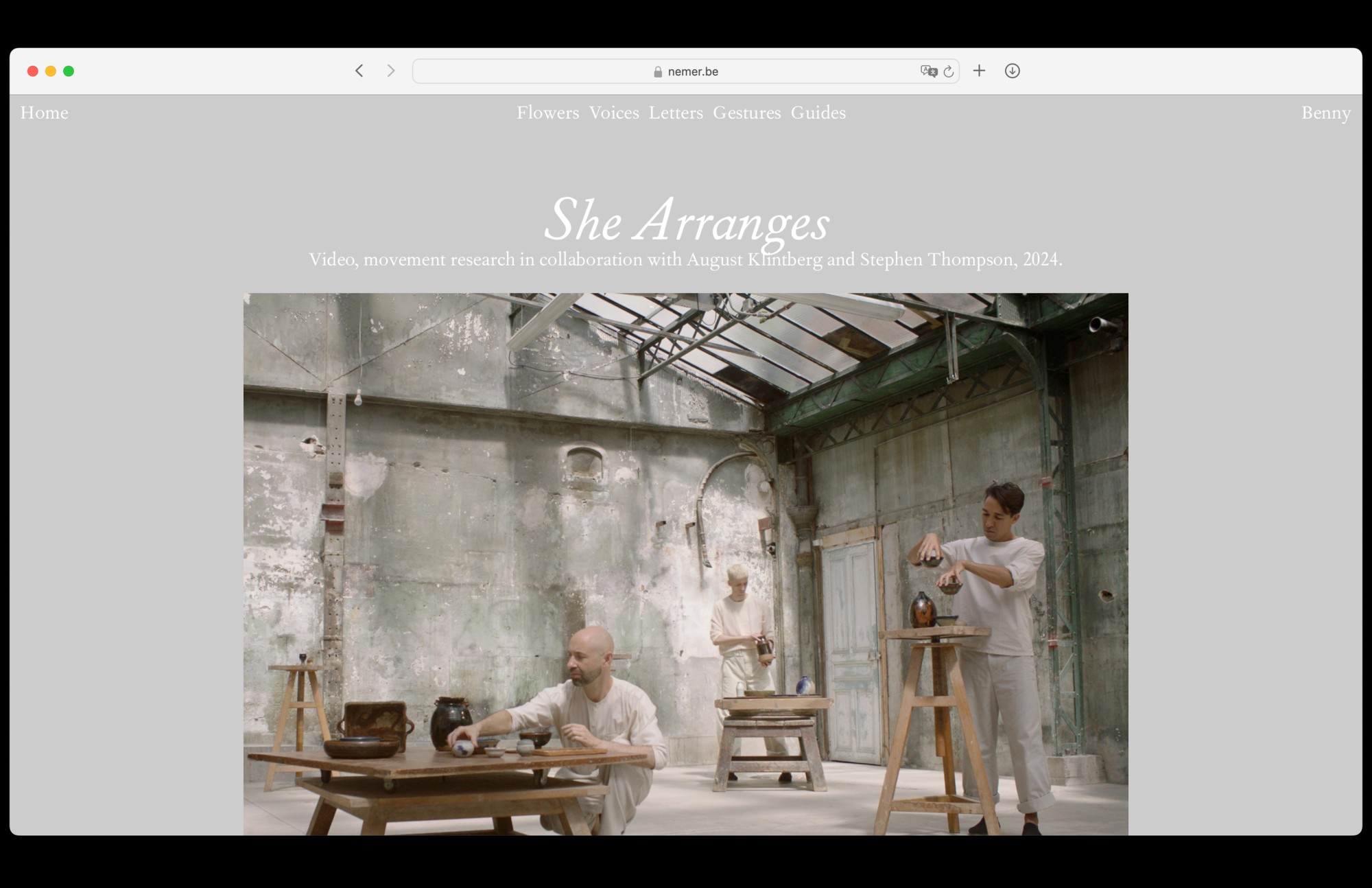
Task: Click the translate page icon
Action: click(x=928, y=71)
